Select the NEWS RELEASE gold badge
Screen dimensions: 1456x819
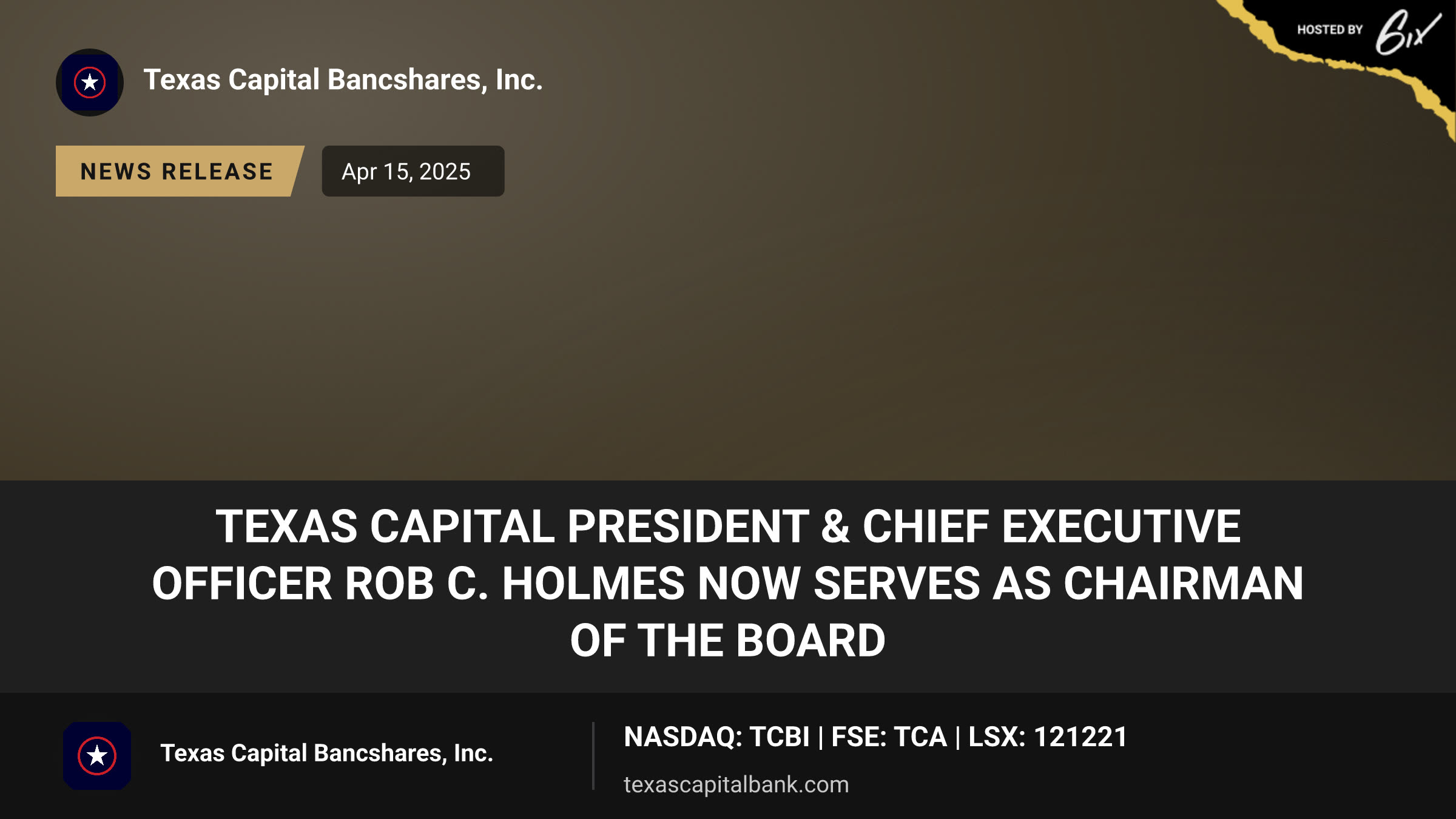(180, 171)
